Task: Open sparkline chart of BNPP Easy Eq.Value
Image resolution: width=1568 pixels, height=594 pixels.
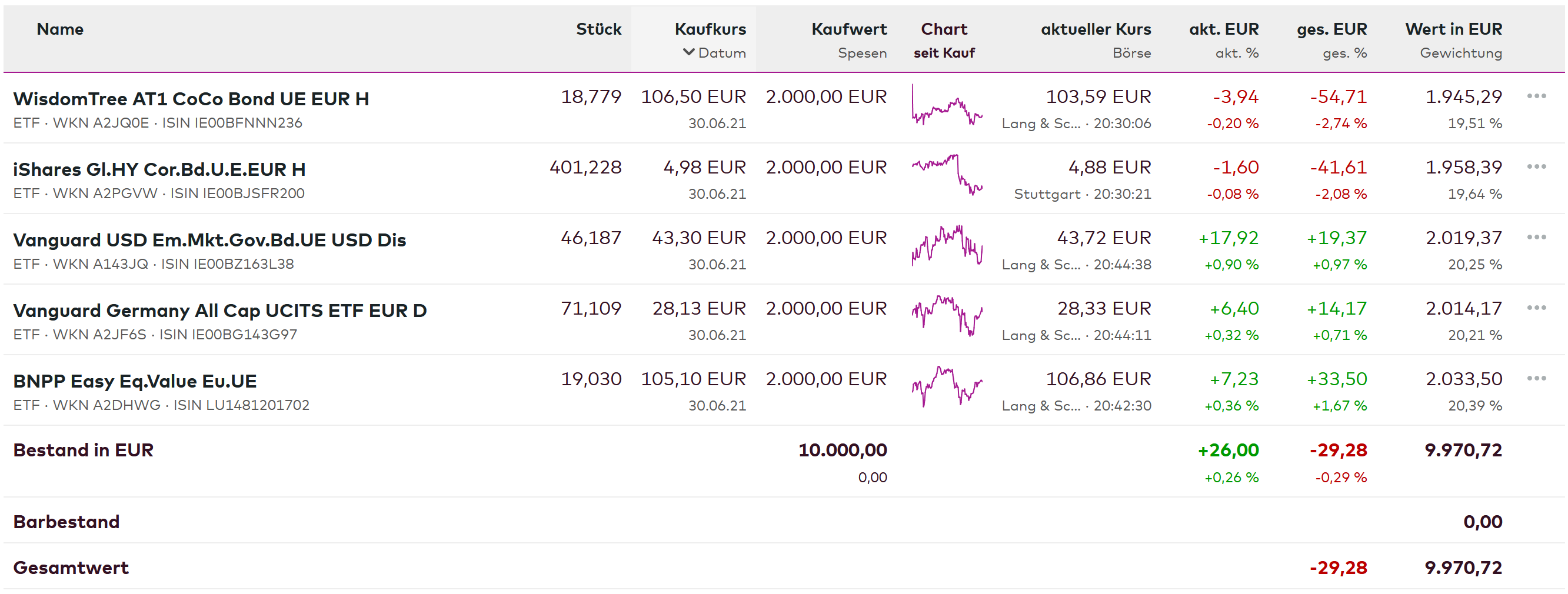Action: [947, 386]
